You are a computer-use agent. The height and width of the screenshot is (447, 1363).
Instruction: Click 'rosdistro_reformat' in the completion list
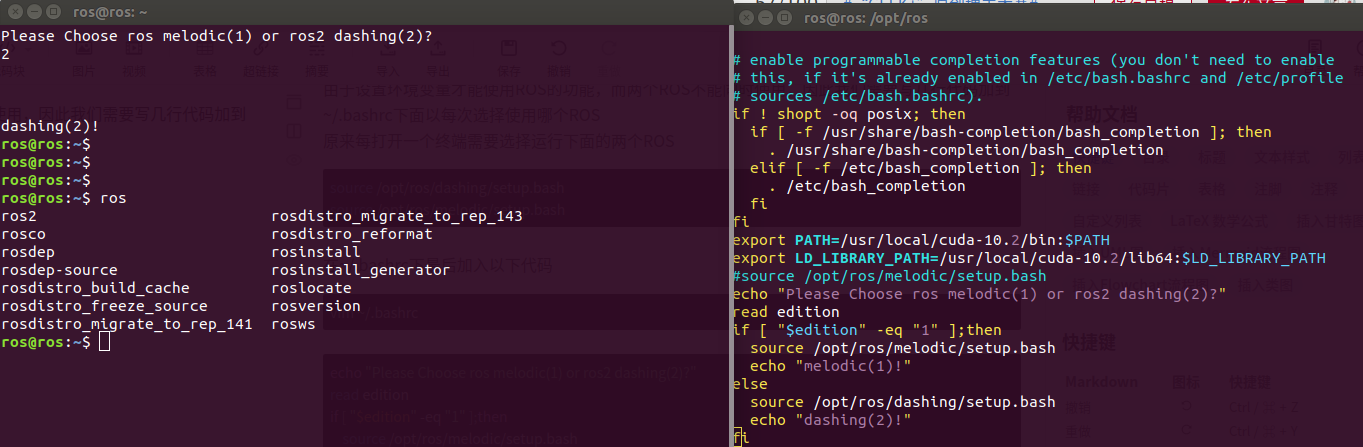coord(352,234)
